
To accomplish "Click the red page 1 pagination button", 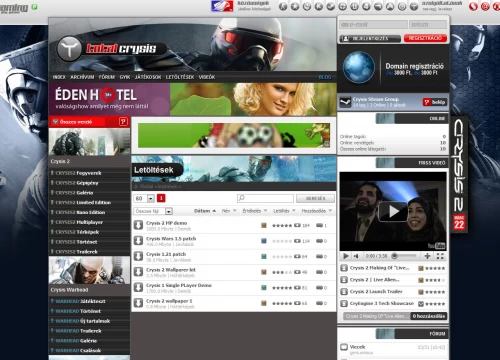I will tap(161, 198).
